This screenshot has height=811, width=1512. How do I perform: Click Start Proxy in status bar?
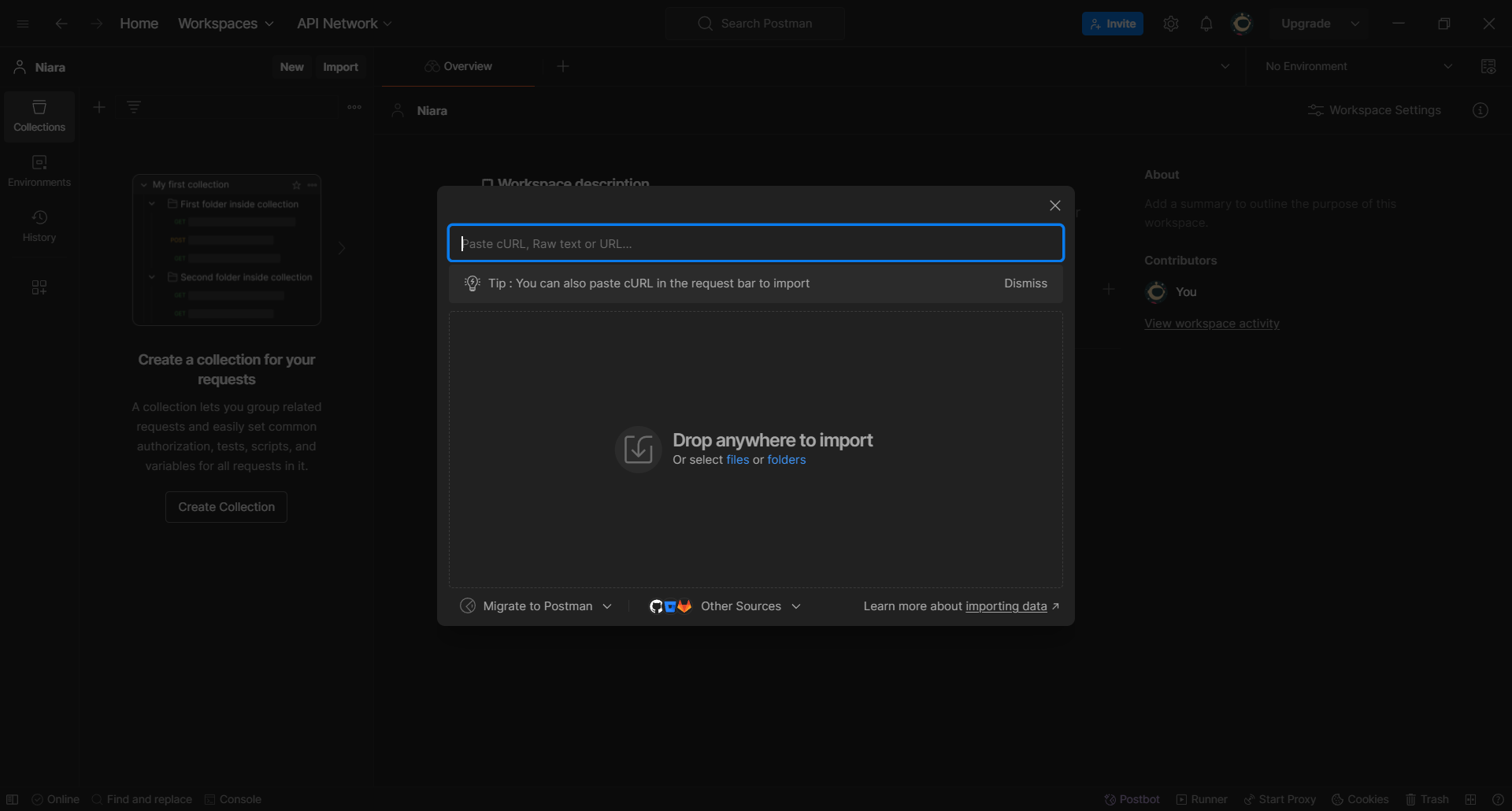coord(1280,799)
